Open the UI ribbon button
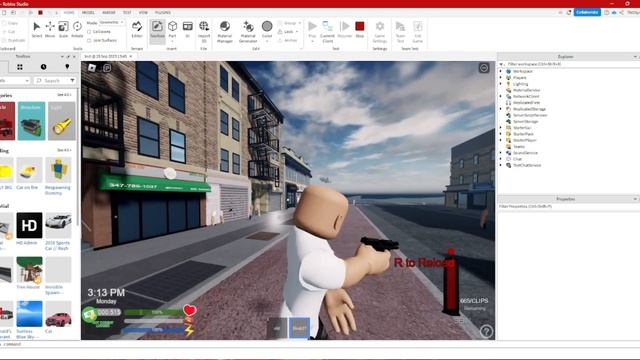The width and height of the screenshot is (640, 360). [187, 29]
